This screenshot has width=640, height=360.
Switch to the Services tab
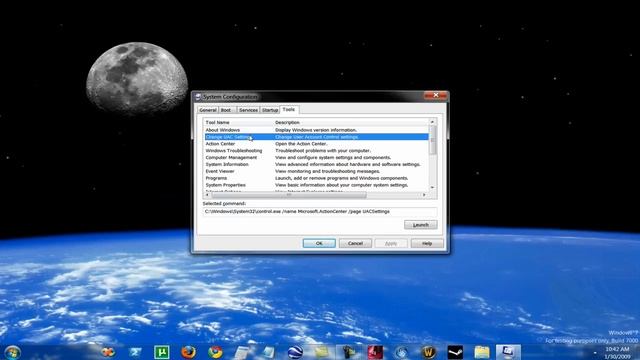tap(248, 110)
